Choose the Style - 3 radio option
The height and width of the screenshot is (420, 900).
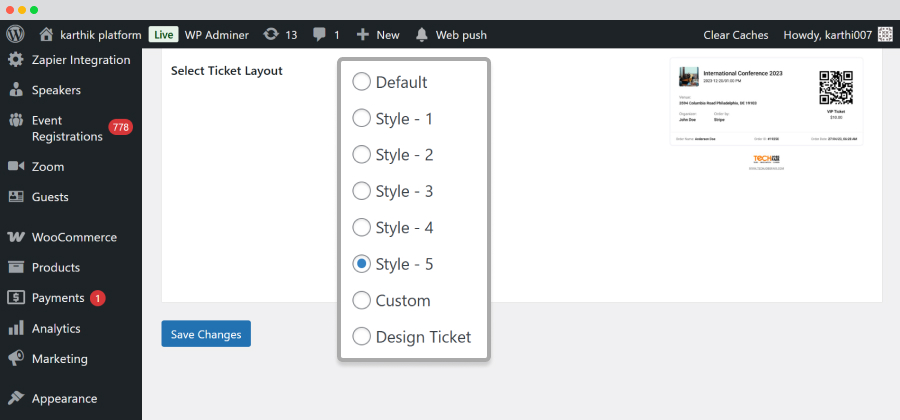361,191
